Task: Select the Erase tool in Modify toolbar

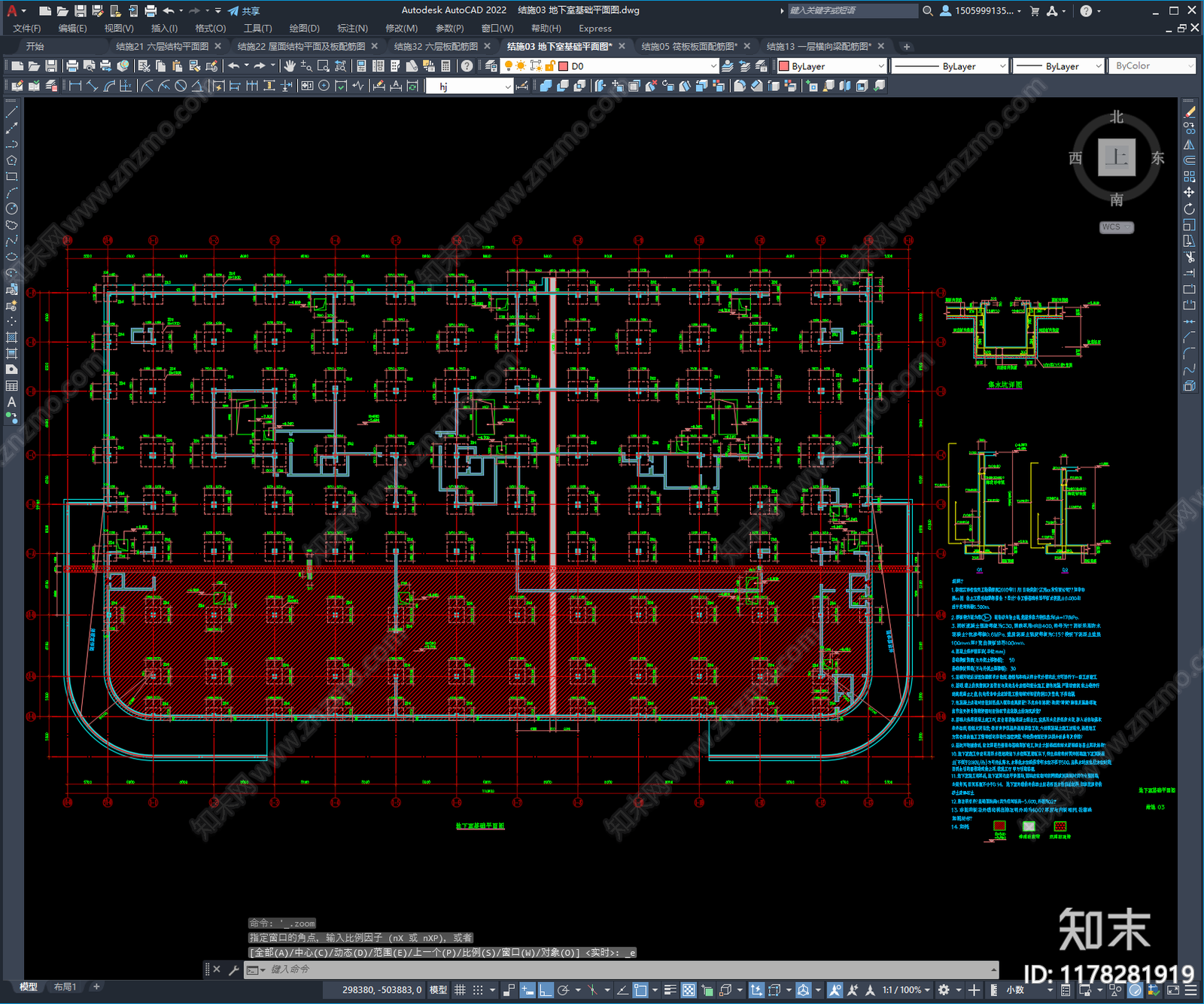Action: tap(1190, 112)
